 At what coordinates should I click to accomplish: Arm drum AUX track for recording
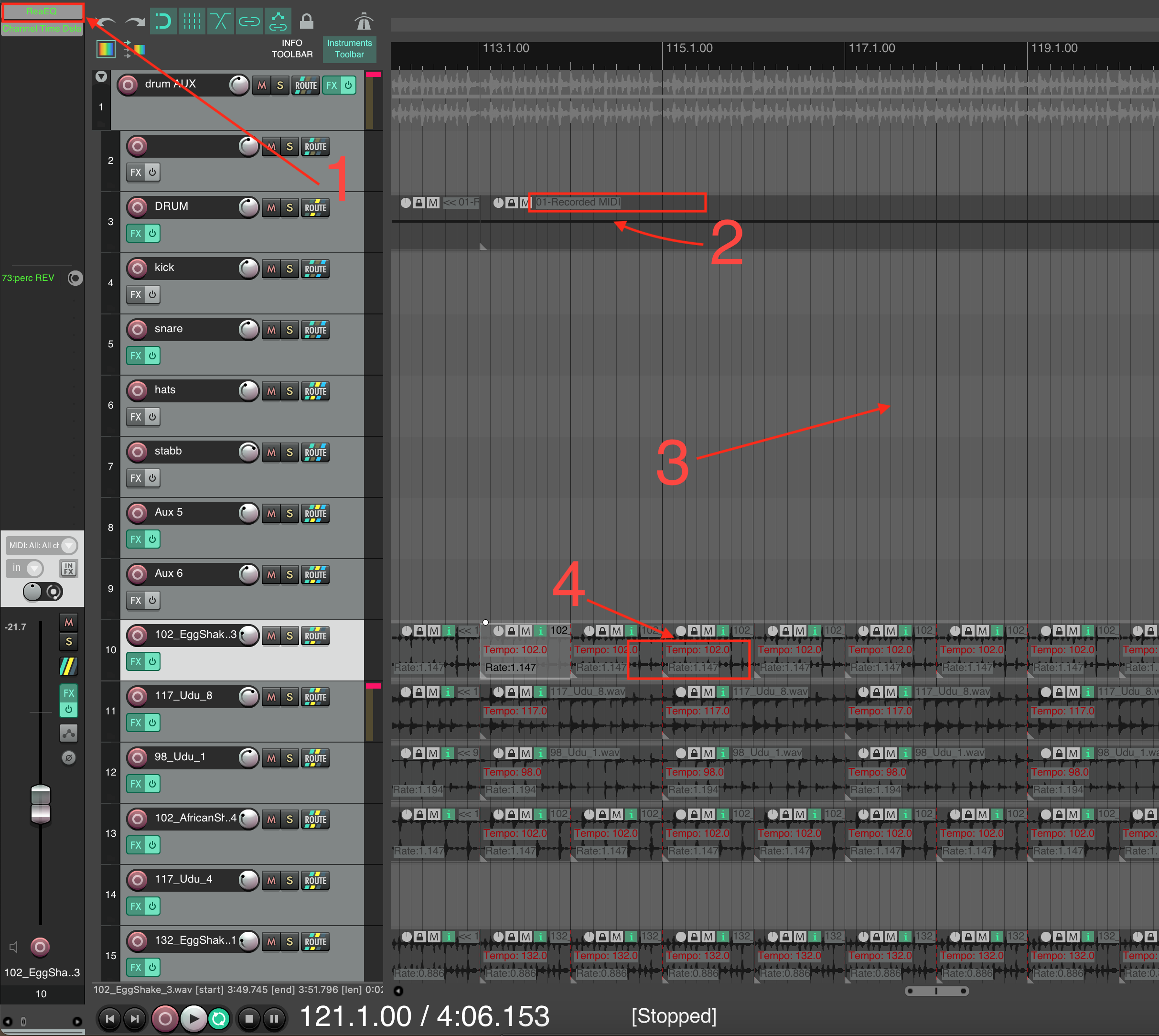pyautogui.click(x=128, y=86)
